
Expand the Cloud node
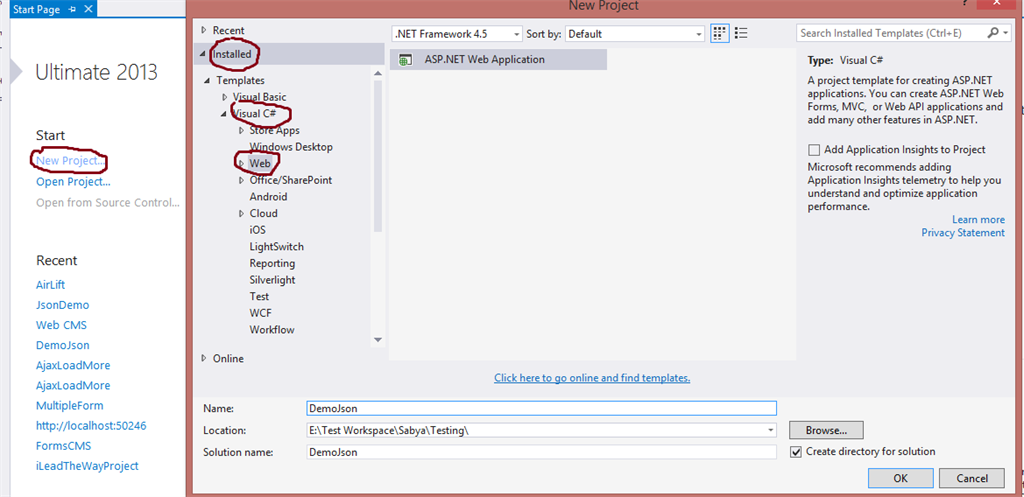coord(241,214)
